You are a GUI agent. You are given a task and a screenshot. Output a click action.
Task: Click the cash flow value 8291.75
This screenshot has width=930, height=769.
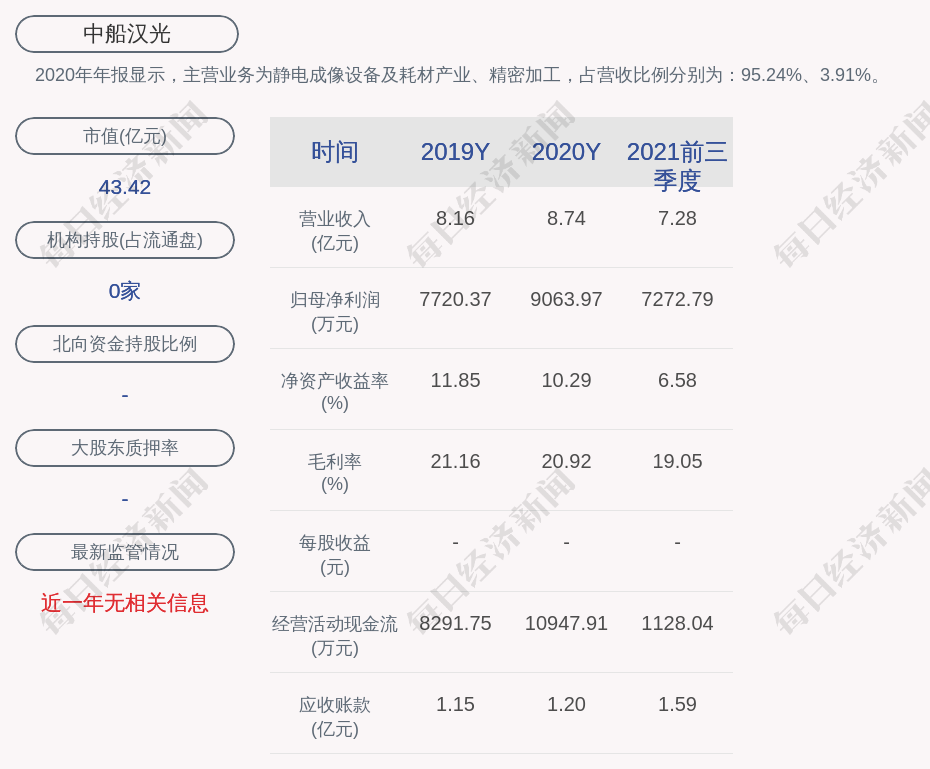pos(455,623)
